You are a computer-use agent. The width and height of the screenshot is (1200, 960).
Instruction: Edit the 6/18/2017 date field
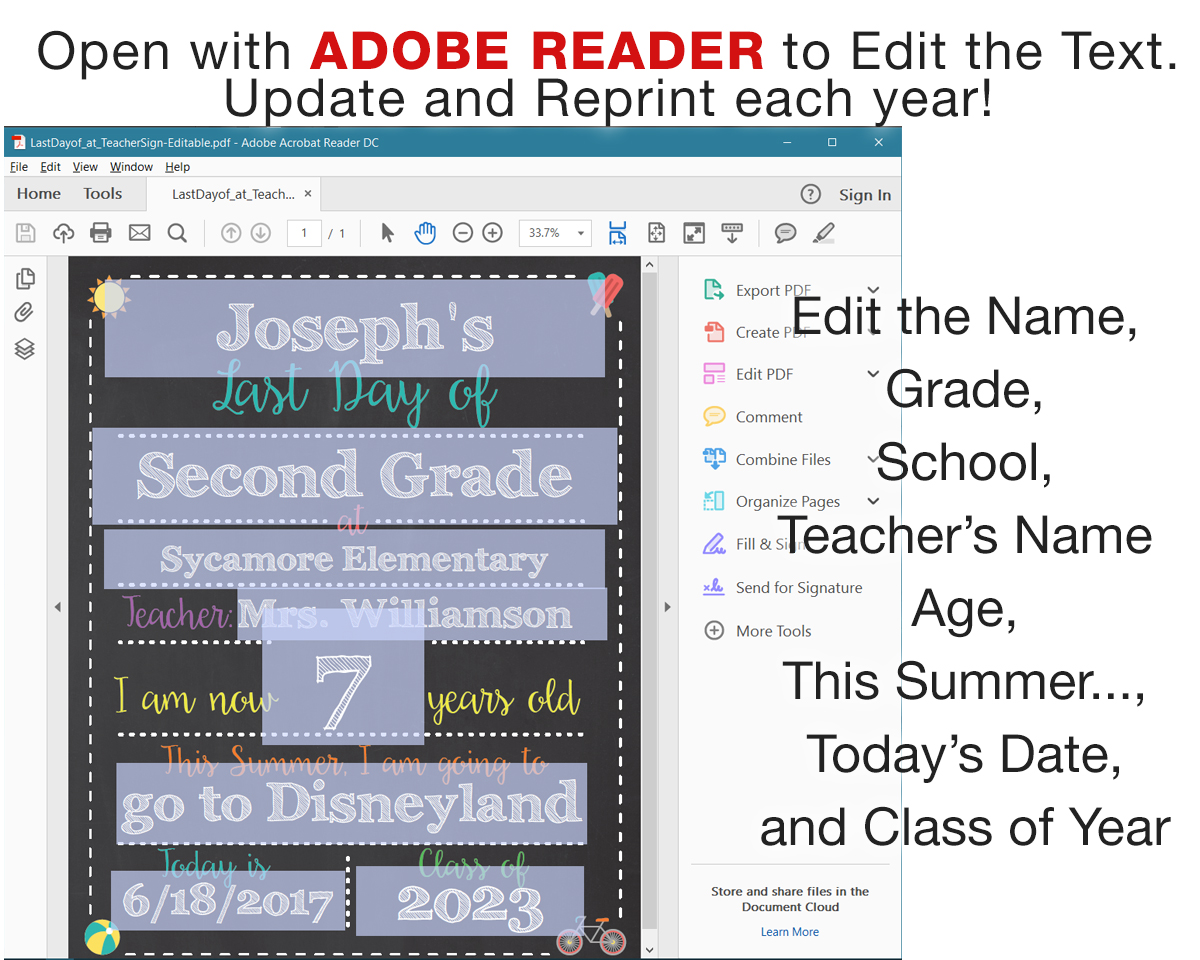click(x=228, y=900)
